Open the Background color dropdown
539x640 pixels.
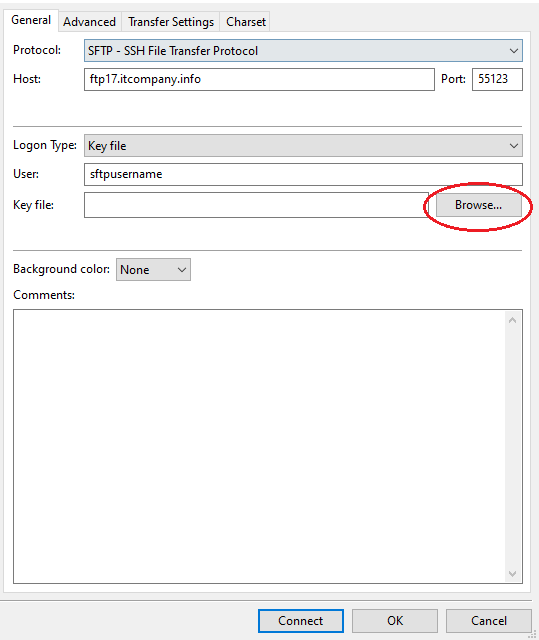click(153, 269)
